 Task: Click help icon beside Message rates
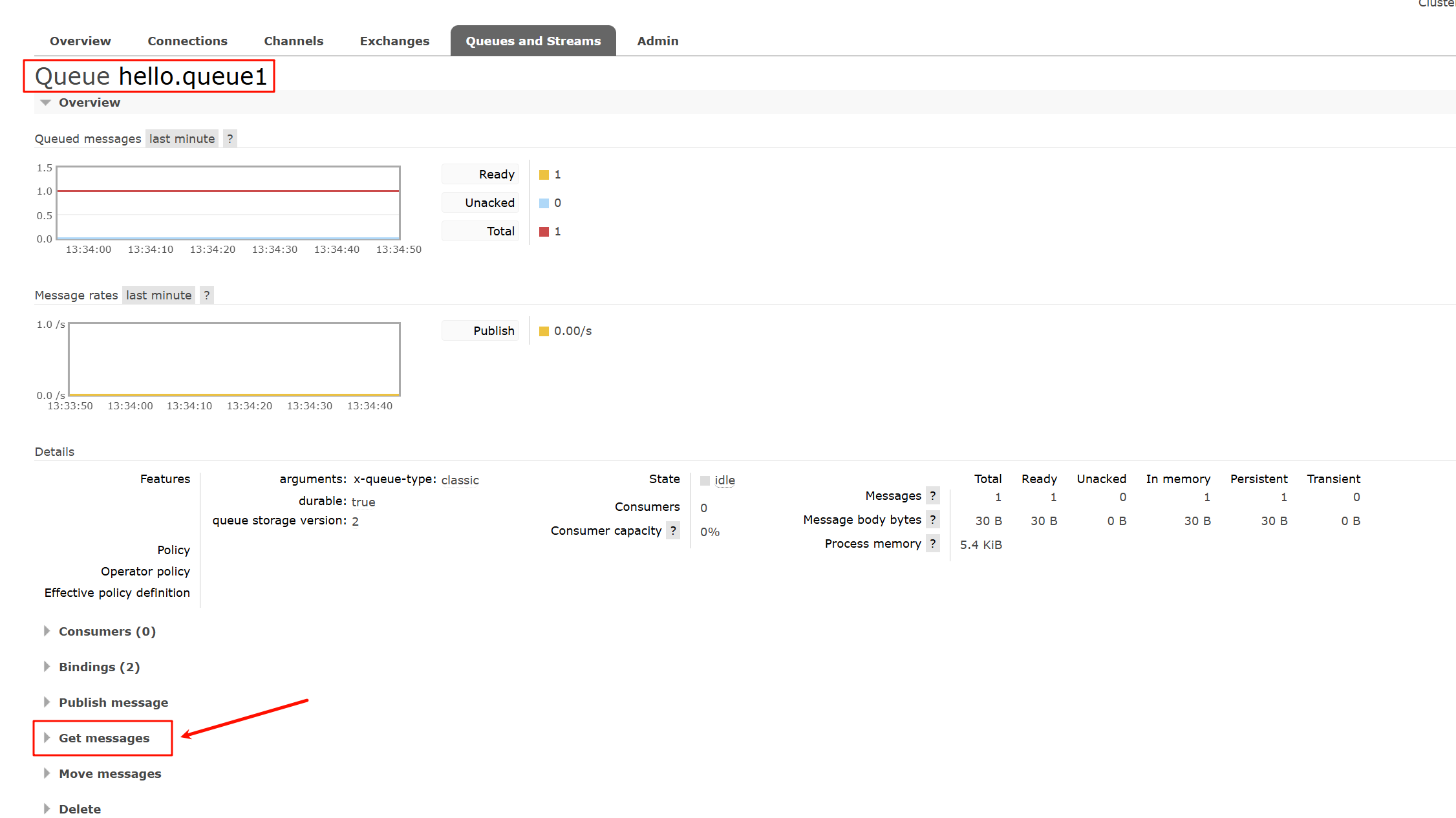[x=206, y=295]
